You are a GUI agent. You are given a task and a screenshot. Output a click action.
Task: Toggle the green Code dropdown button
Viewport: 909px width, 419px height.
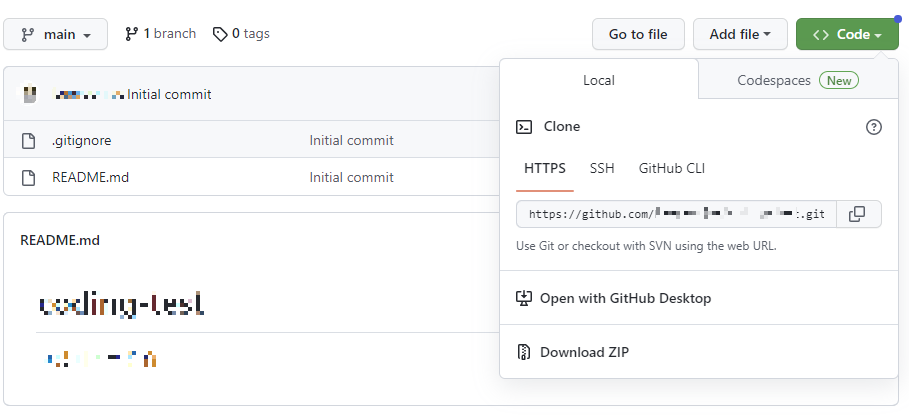pos(848,34)
